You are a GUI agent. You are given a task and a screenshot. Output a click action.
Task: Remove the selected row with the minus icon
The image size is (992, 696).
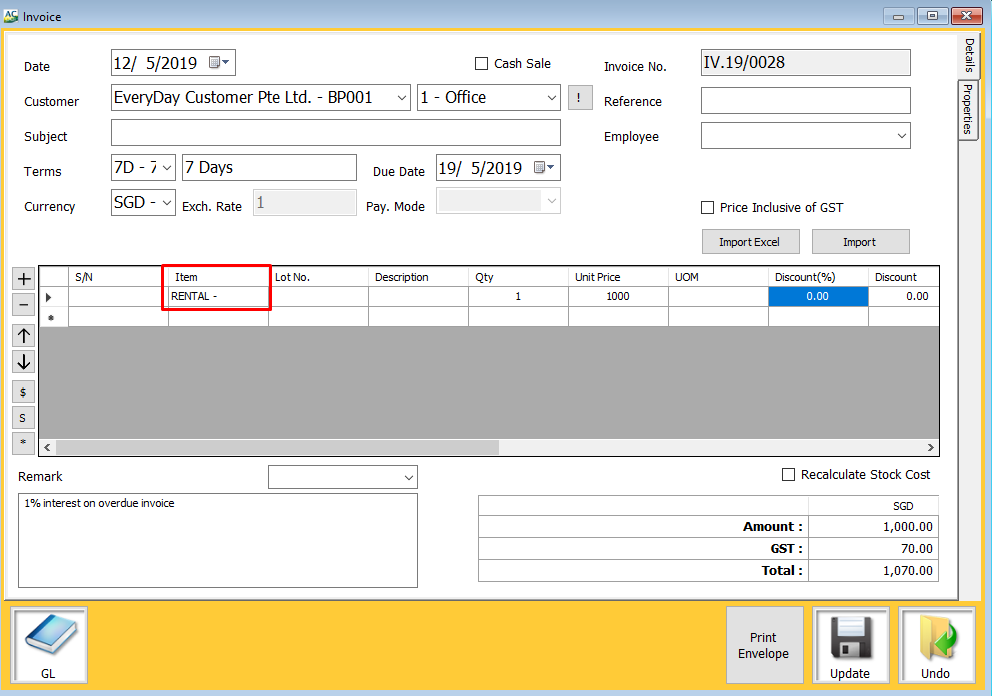coord(24,305)
